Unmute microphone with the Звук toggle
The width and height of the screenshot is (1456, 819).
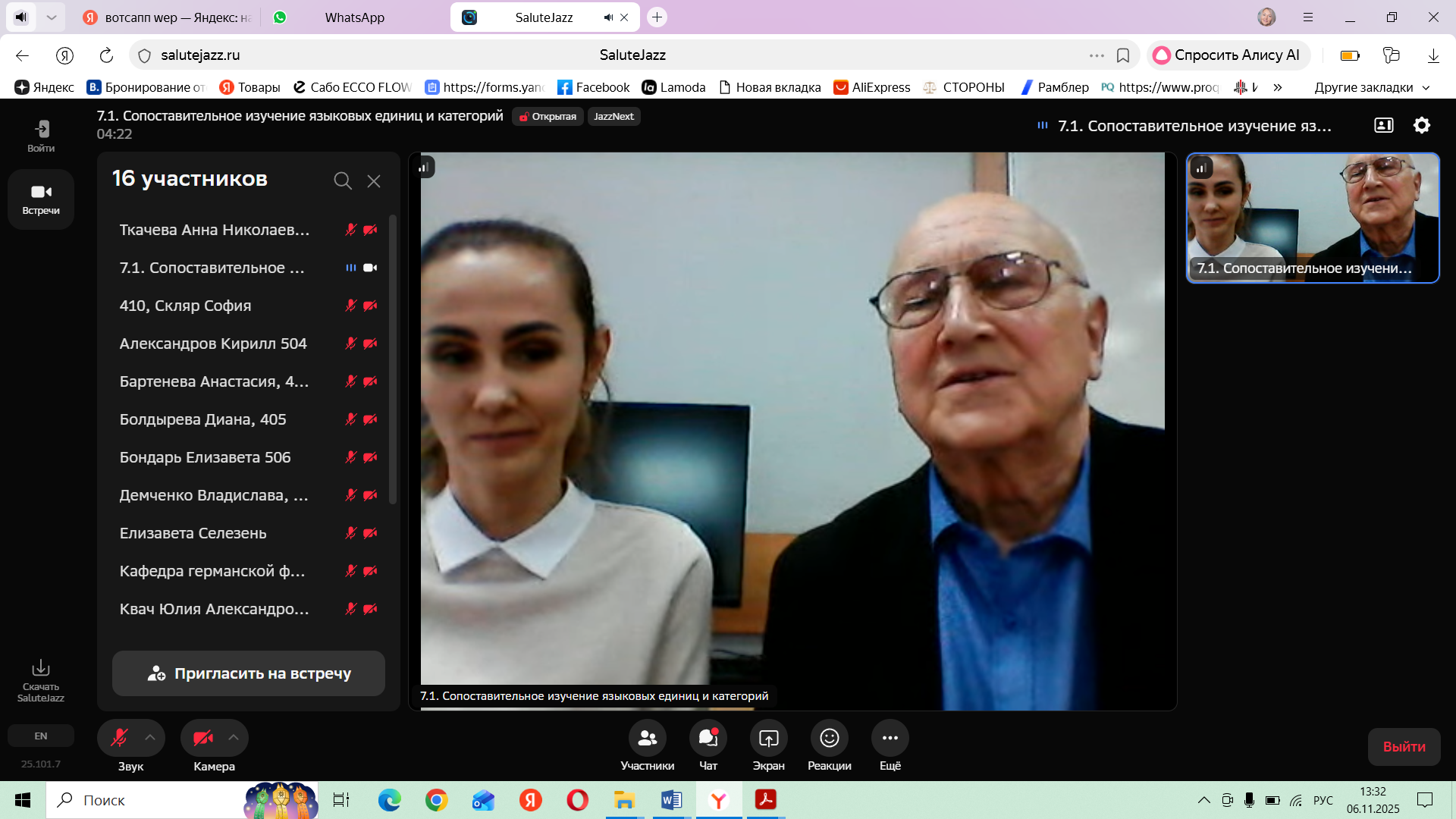(x=119, y=738)
